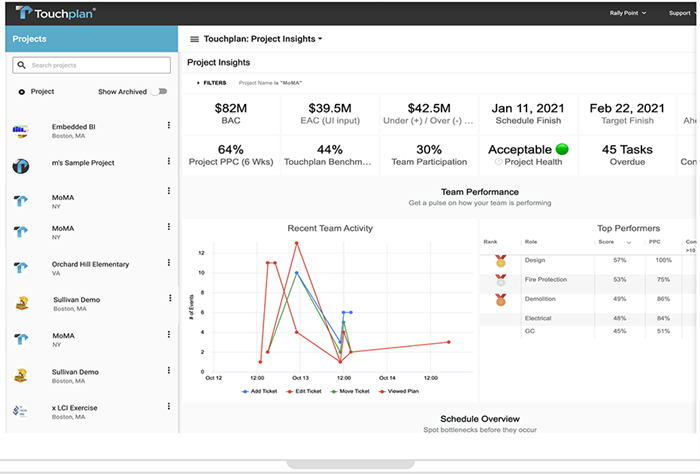Screen dimensions: 700x474
Task: Open options menu for Embedded BI project
Action: [168, 126]
